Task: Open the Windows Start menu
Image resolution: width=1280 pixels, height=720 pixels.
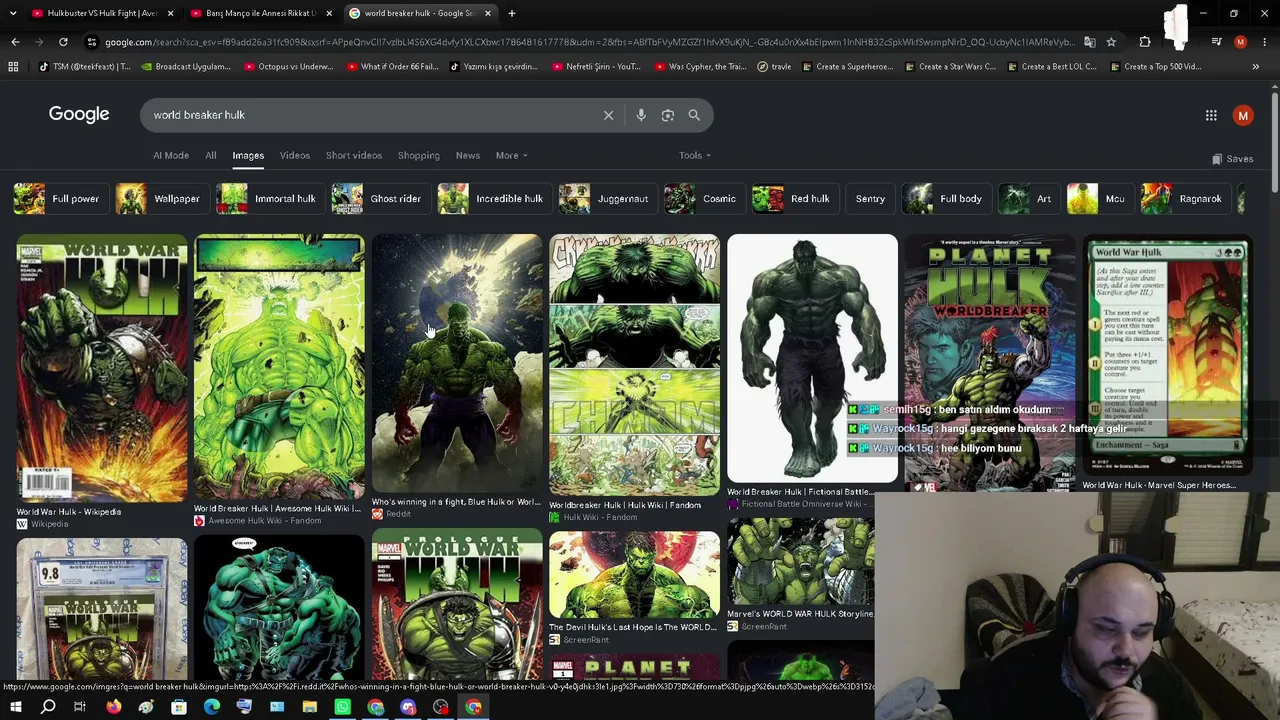Action: [x=15, y=708]
